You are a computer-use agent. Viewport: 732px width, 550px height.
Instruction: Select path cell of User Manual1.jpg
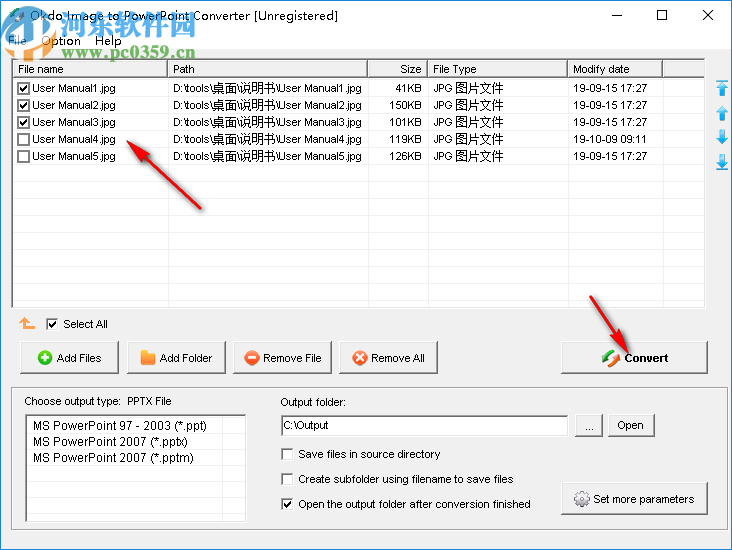pyautogui.click(x=267, y=88)
